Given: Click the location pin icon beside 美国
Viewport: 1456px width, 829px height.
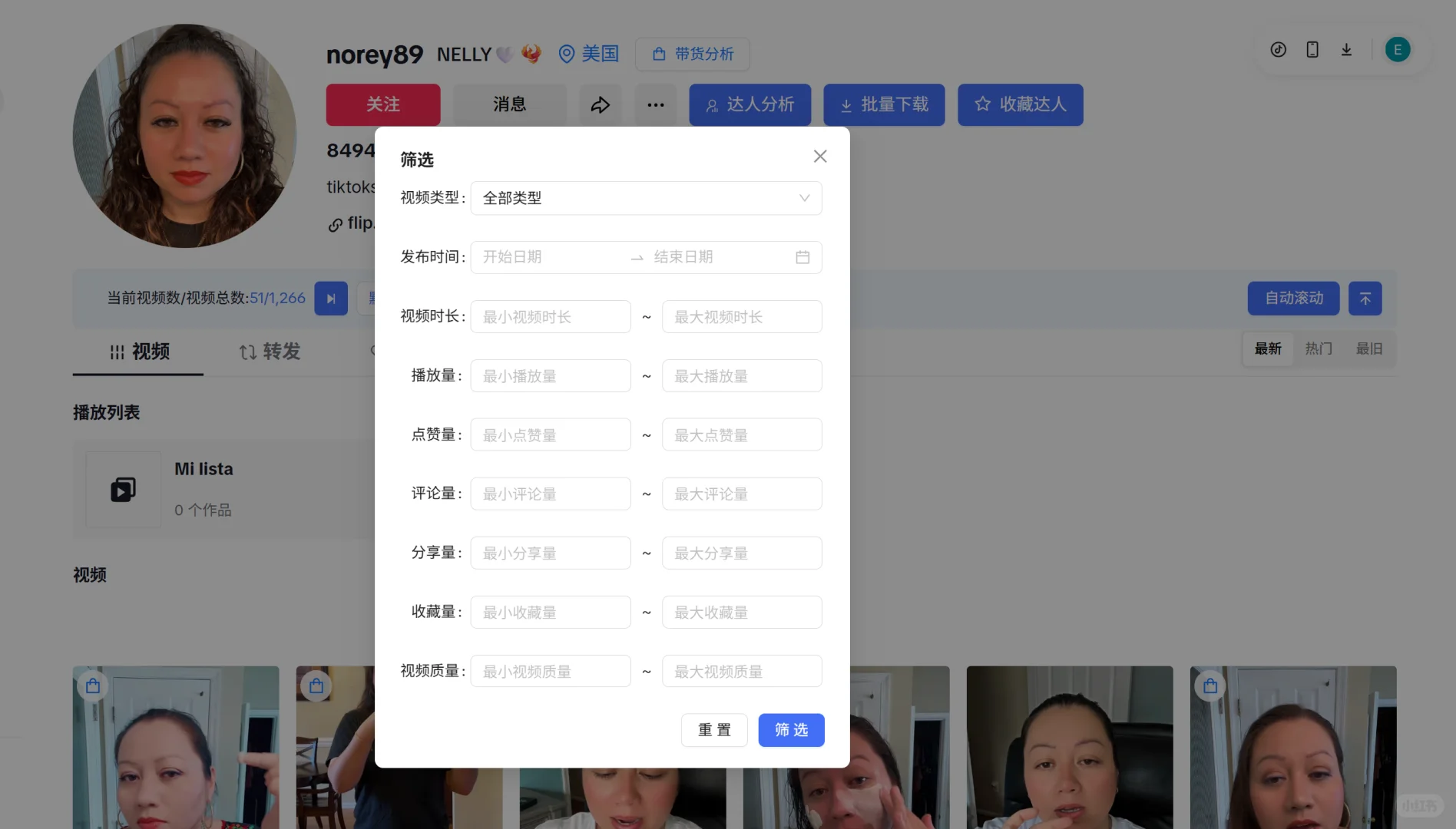Looking at the screenshot, I should (567, 54).
